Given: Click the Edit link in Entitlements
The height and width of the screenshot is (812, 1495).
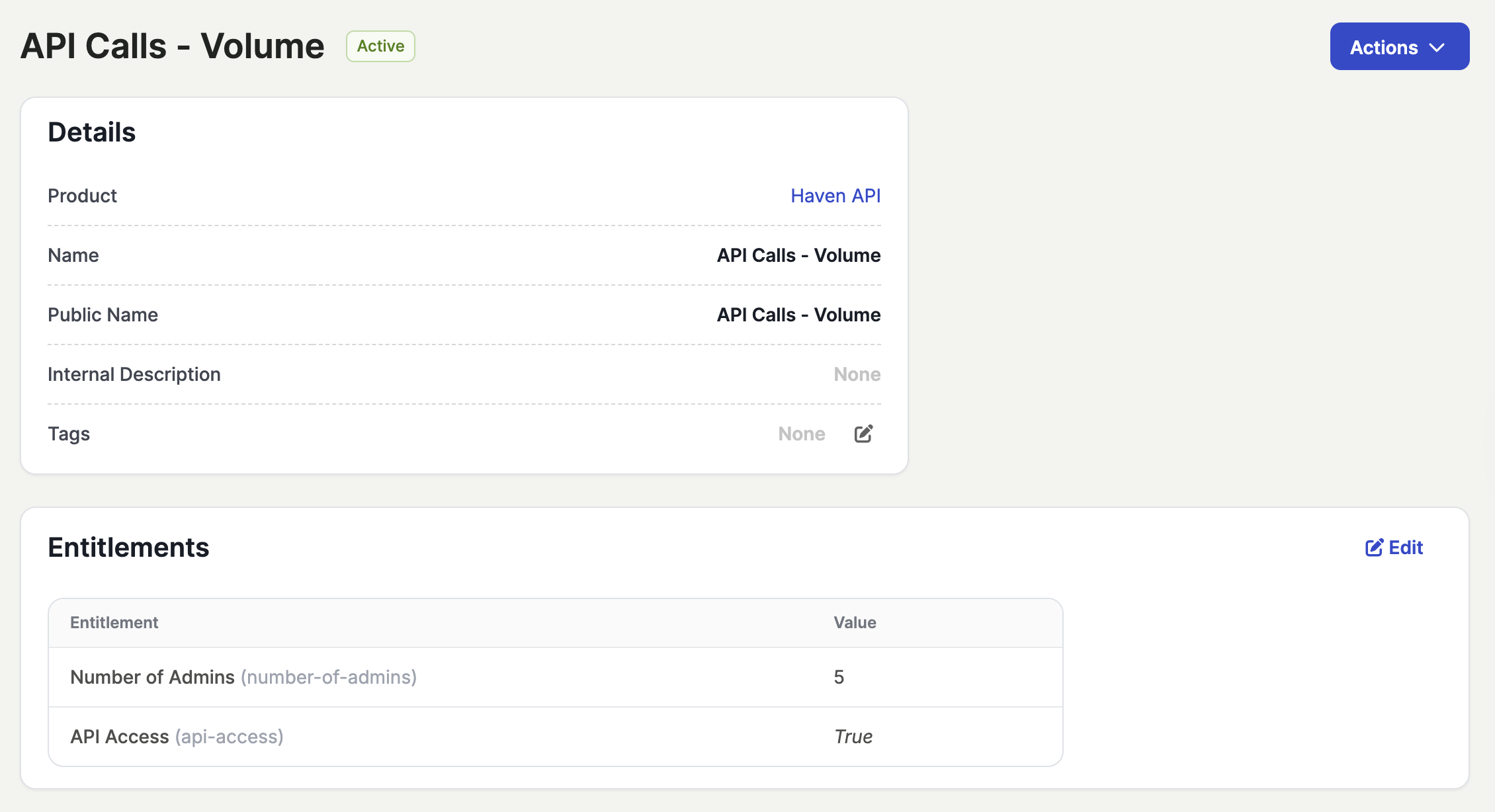Looking at the screenshot, I should pyautogui.click(x=1405, y=548).
